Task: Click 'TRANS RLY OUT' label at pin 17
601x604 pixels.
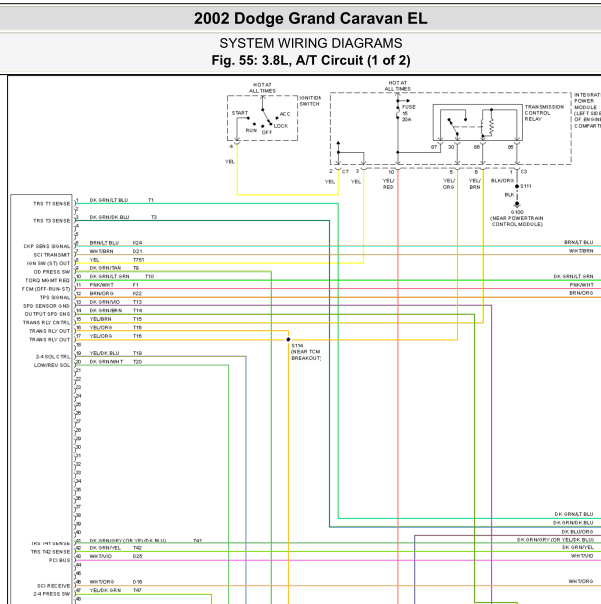Action: click(x=49, y=340)
